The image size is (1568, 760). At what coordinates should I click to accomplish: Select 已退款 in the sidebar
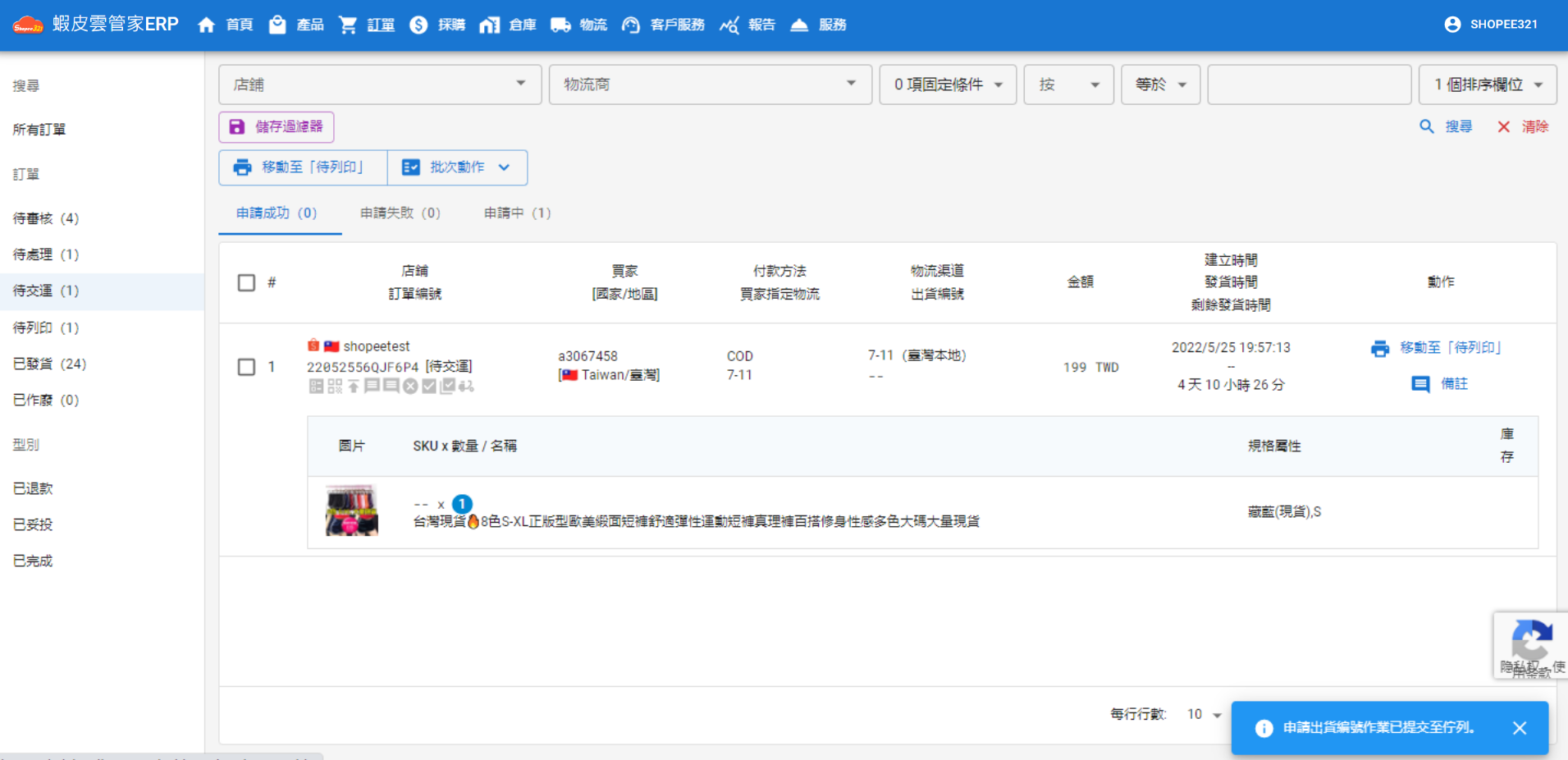102,488
